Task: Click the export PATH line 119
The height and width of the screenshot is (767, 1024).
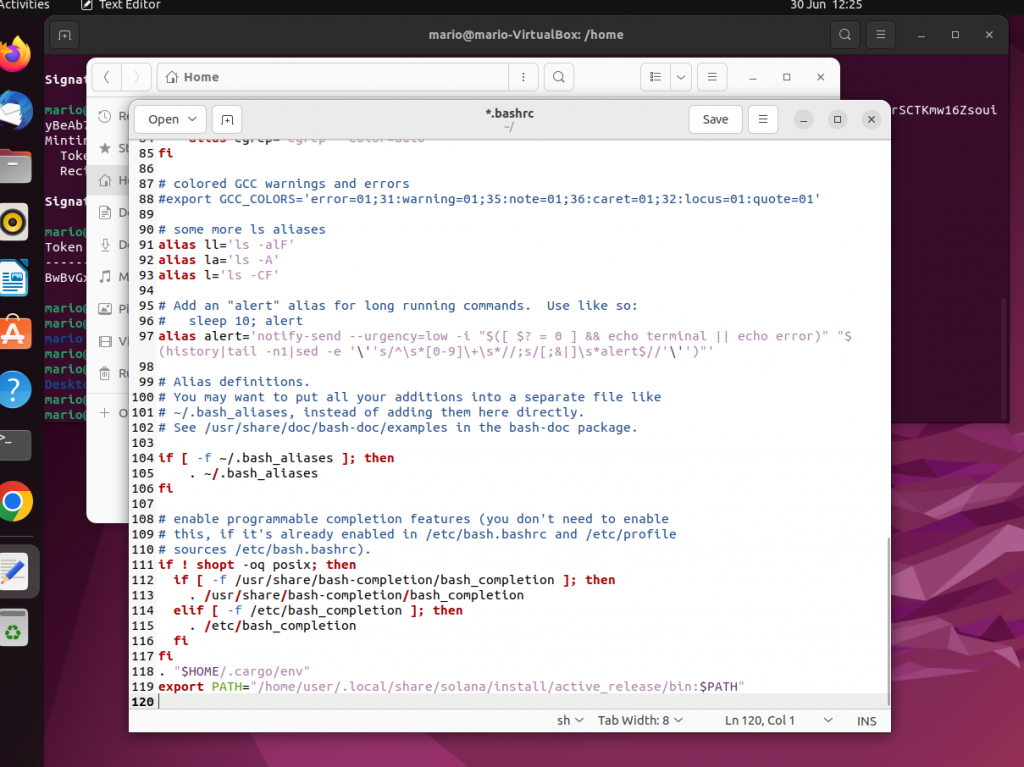Action: 451,687
